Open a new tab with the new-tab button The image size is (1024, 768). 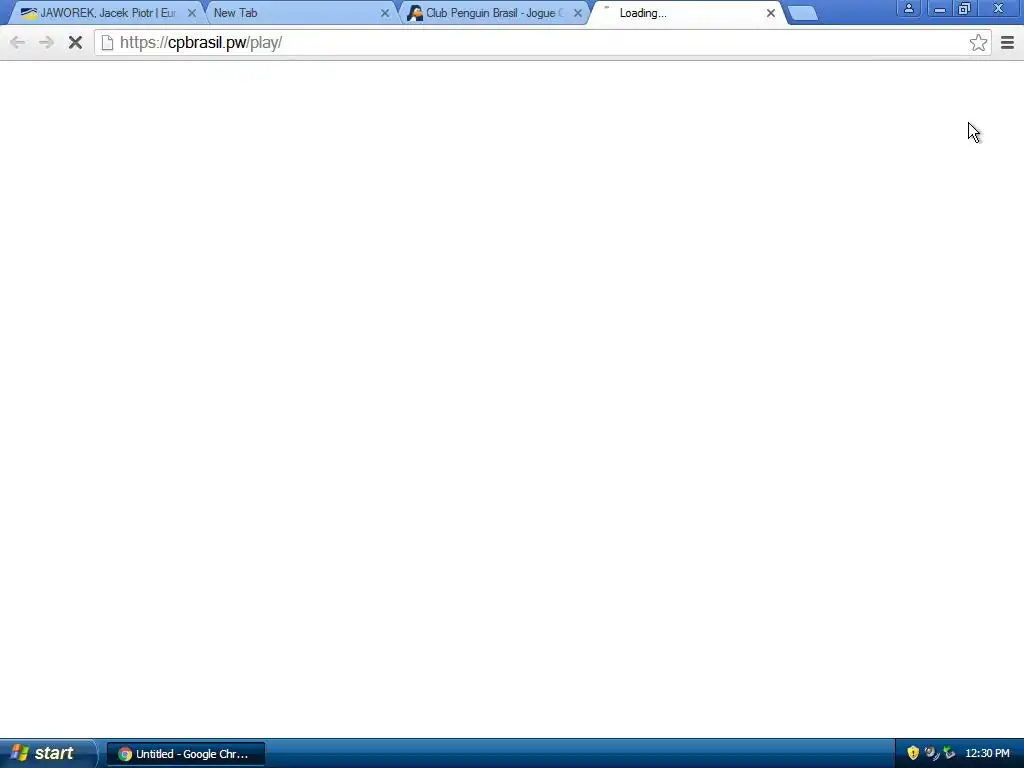[x=803, y=13]
